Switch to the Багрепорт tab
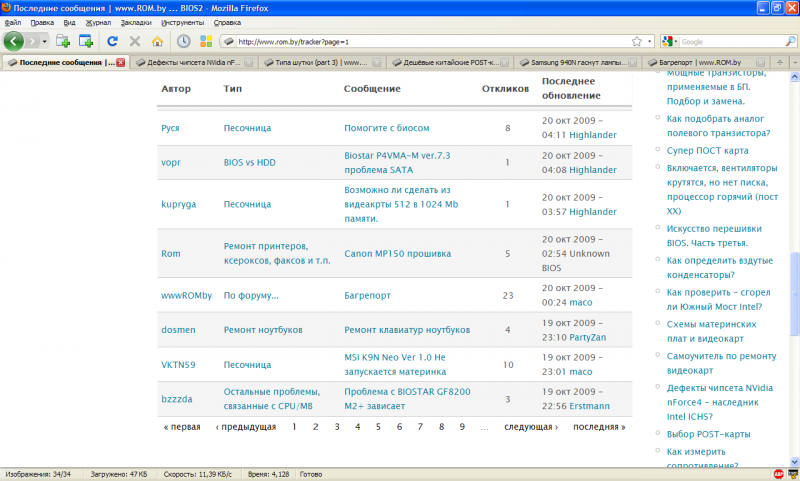 705,62
